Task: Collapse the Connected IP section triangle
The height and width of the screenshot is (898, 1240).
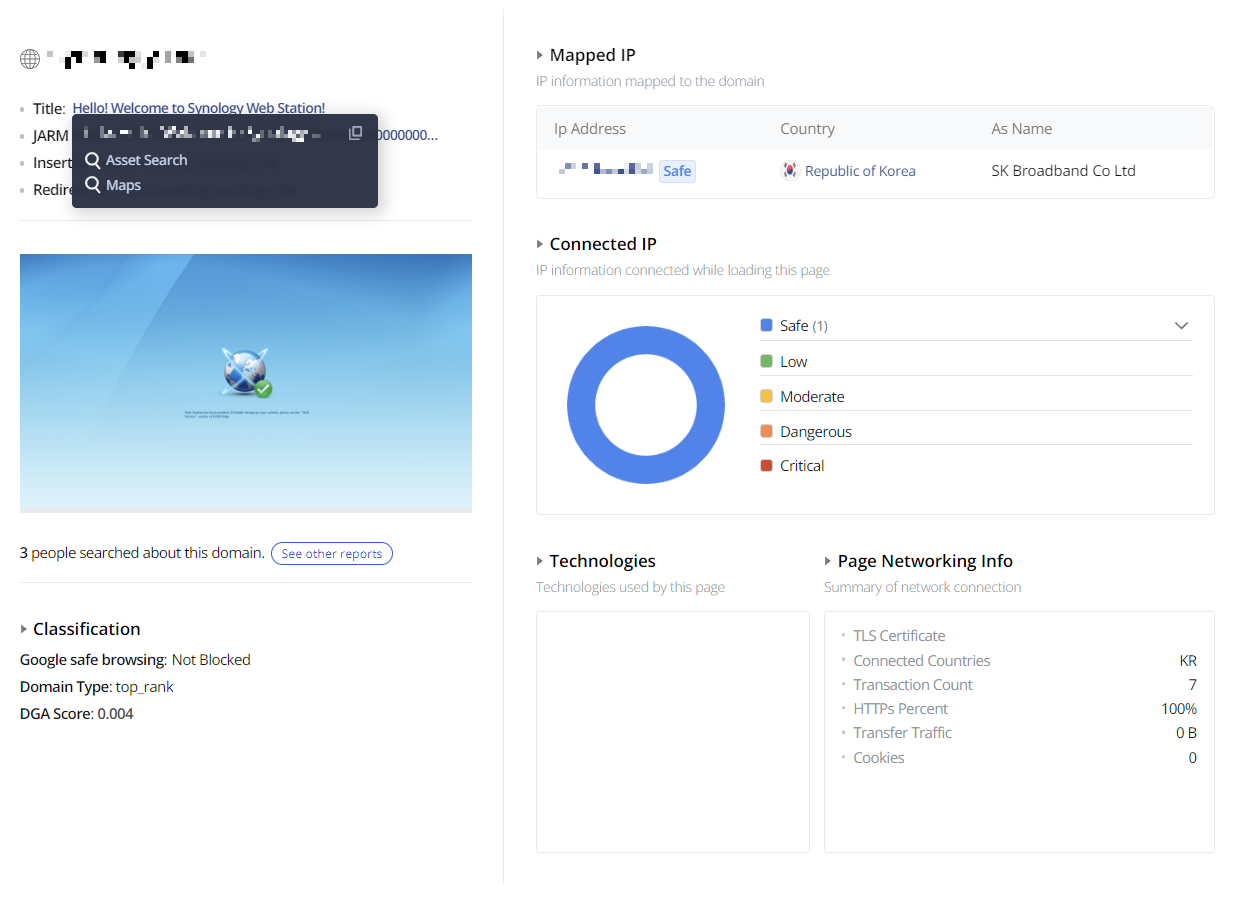Action: tap(540, 244)
